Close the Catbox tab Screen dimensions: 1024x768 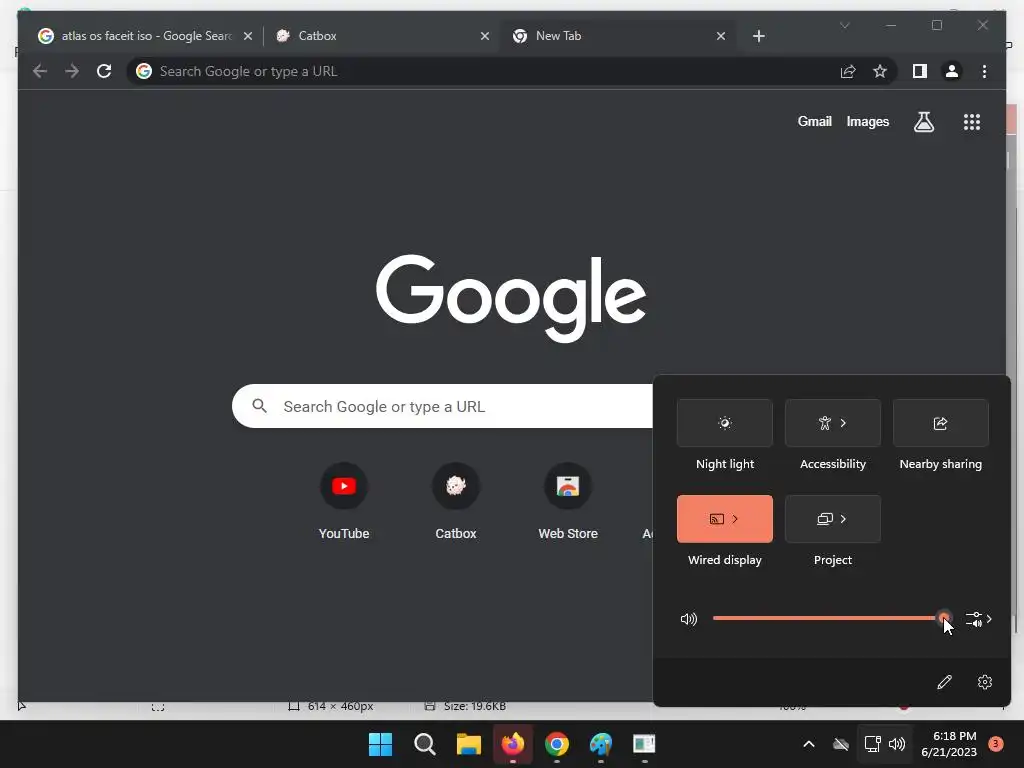[485, 36]
